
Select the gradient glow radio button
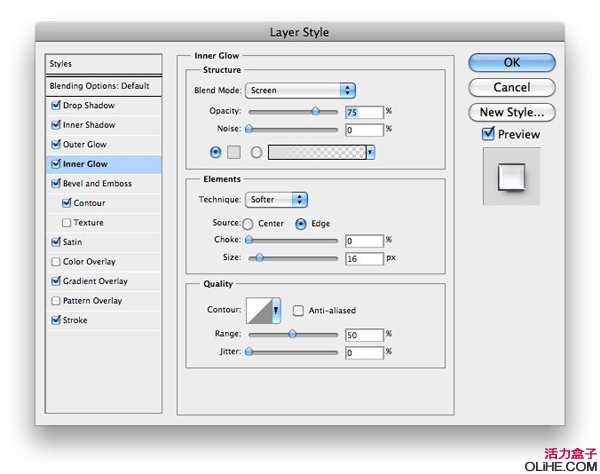click(x=256, y=152)
